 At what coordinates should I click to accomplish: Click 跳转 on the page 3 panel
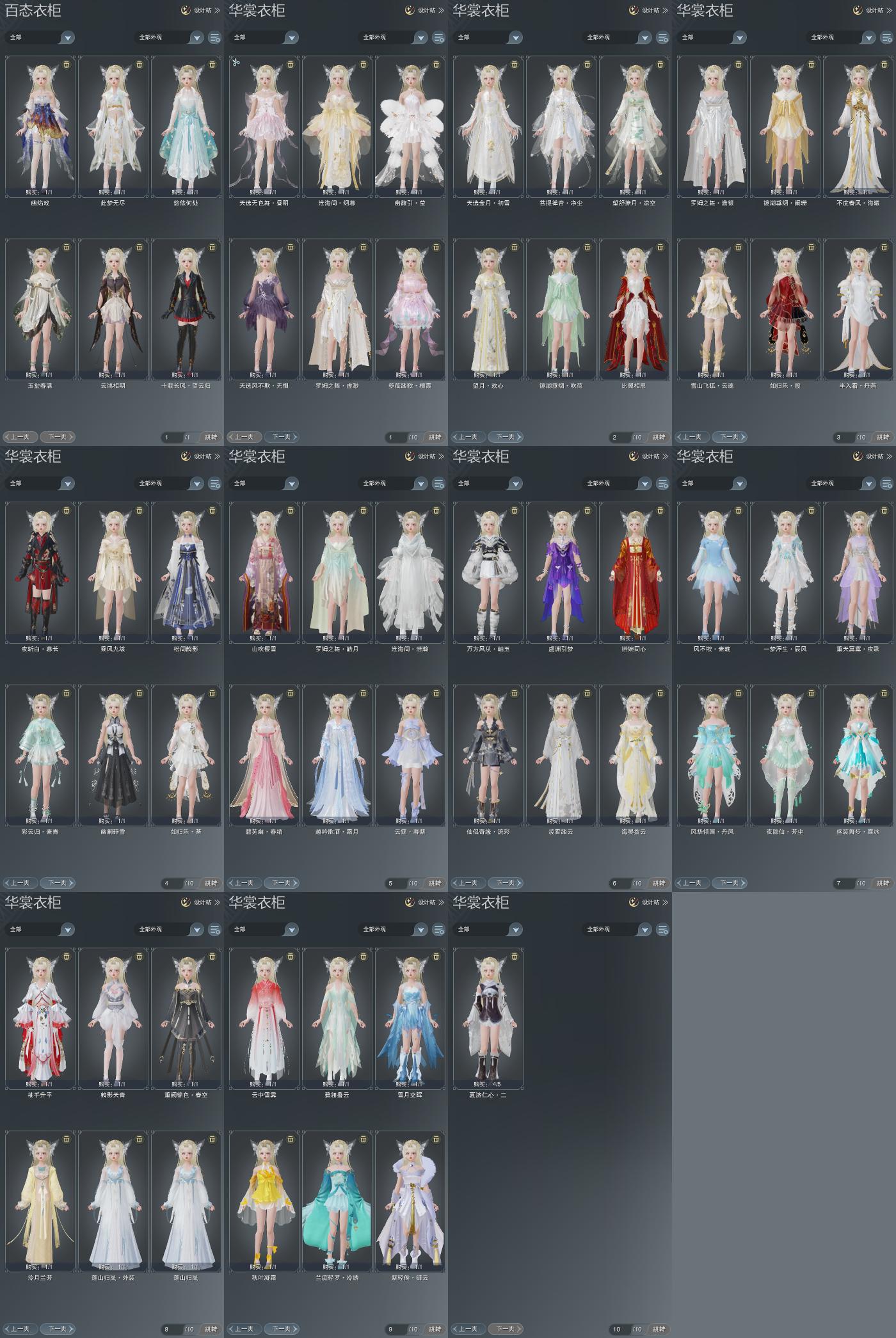coord(883,438)
